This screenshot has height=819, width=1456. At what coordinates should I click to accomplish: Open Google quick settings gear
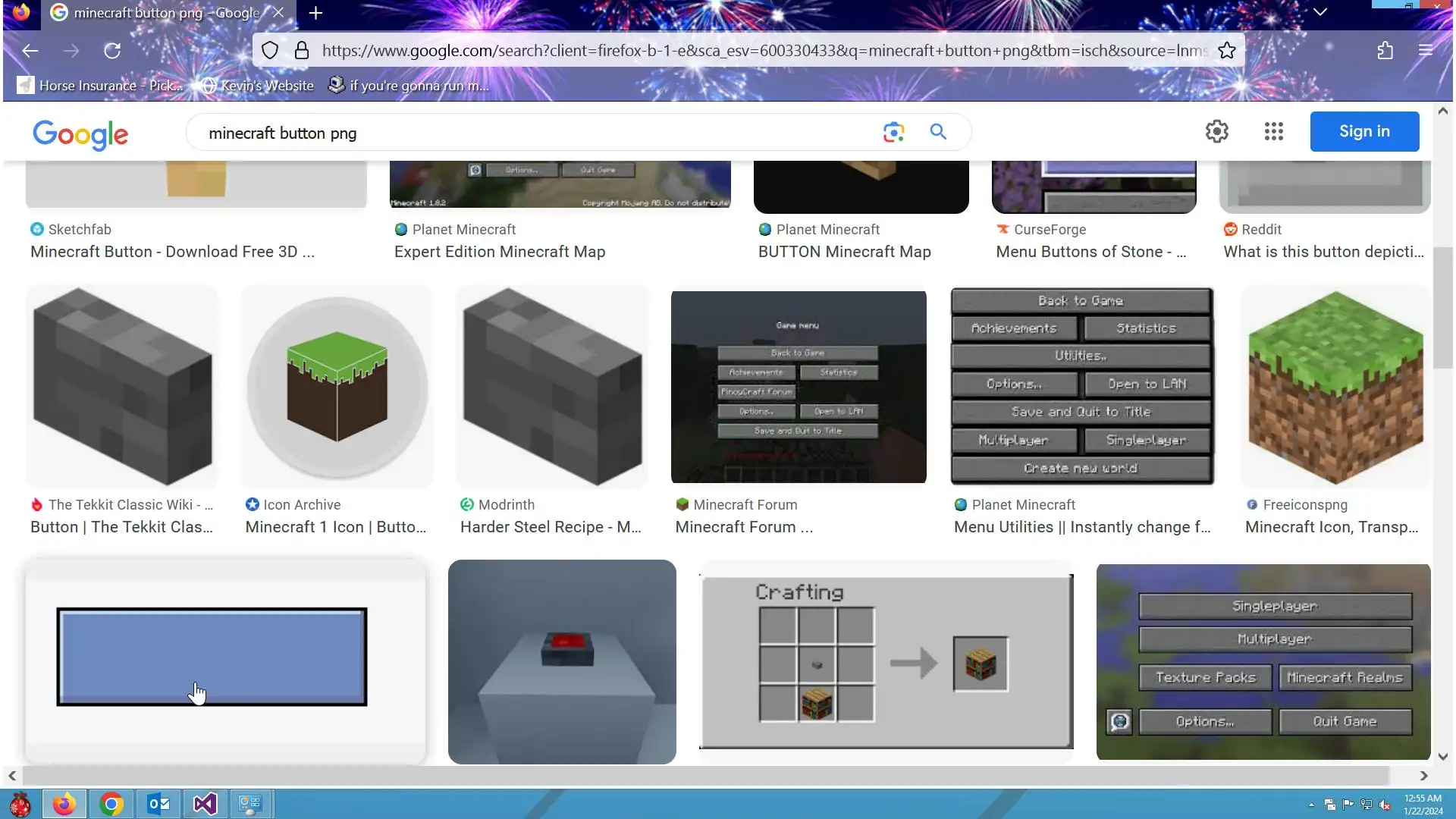click(x=1216, y=131)
